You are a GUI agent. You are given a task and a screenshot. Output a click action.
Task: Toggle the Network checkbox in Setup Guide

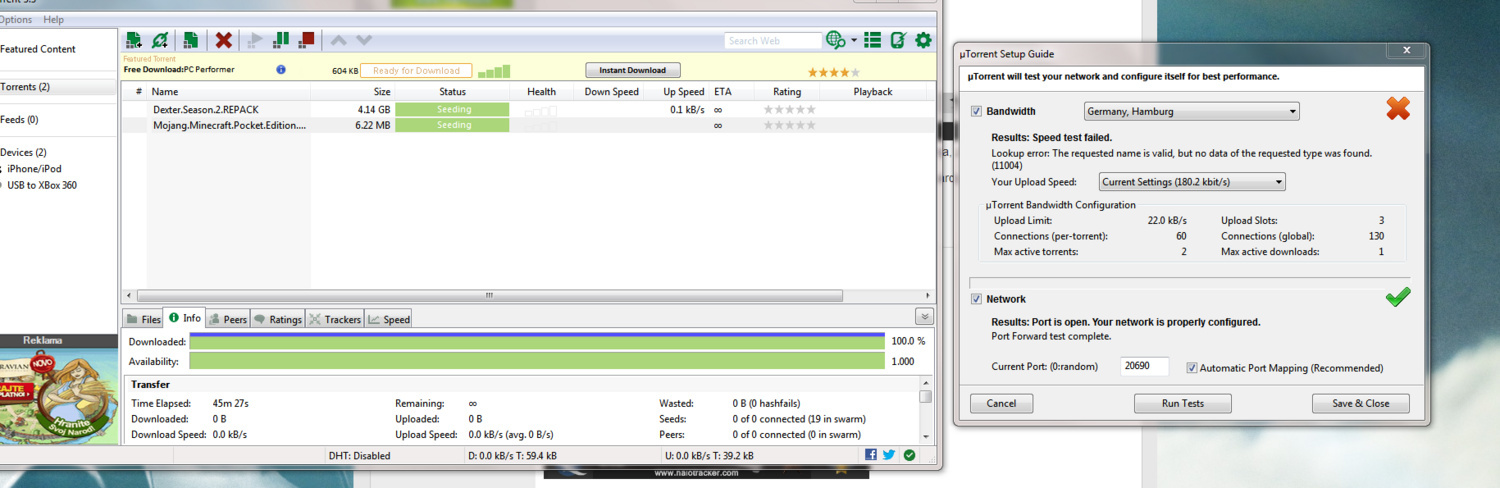point(977,299)
